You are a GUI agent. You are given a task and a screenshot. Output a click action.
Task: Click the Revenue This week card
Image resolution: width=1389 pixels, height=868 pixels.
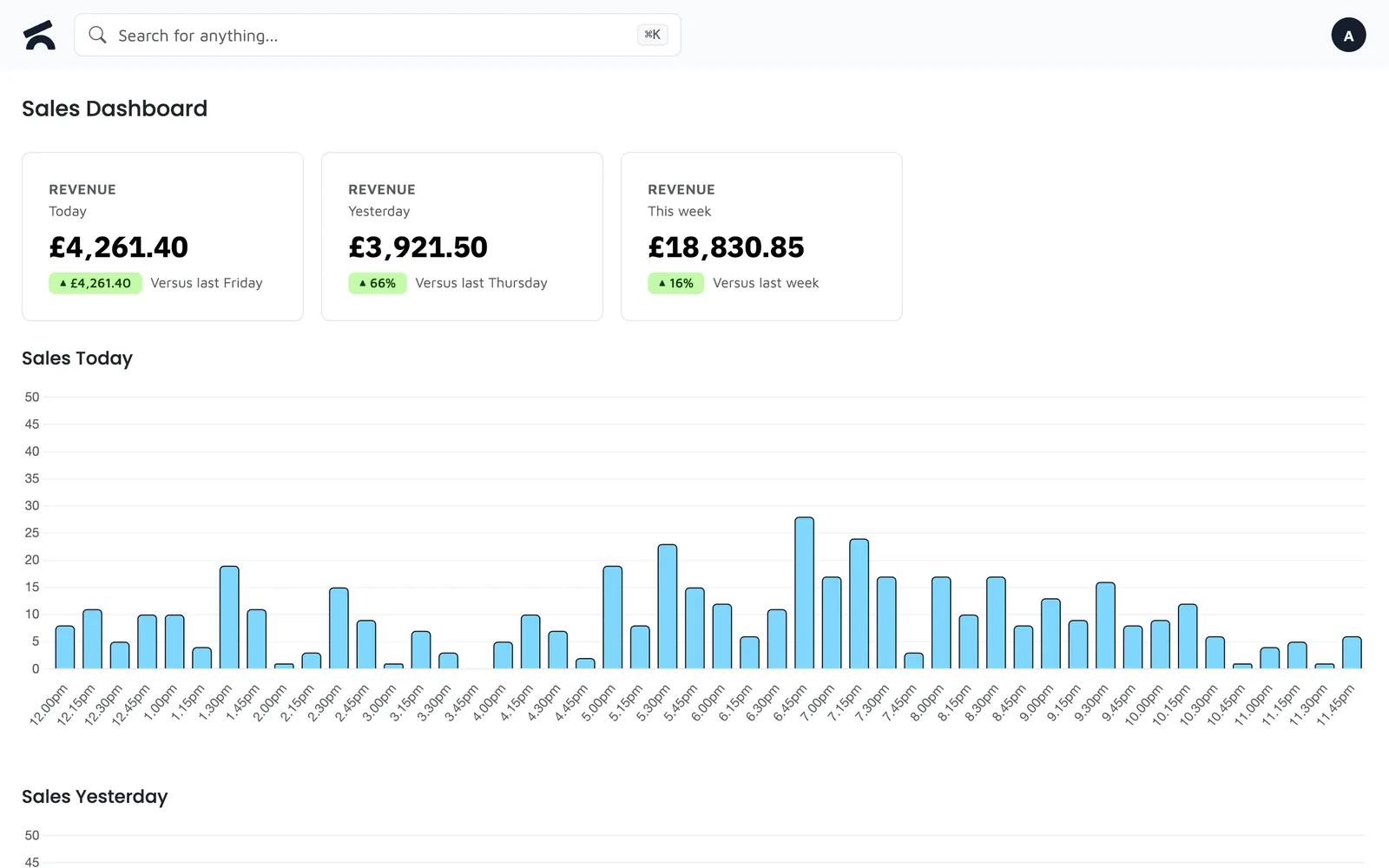(761, 236)
